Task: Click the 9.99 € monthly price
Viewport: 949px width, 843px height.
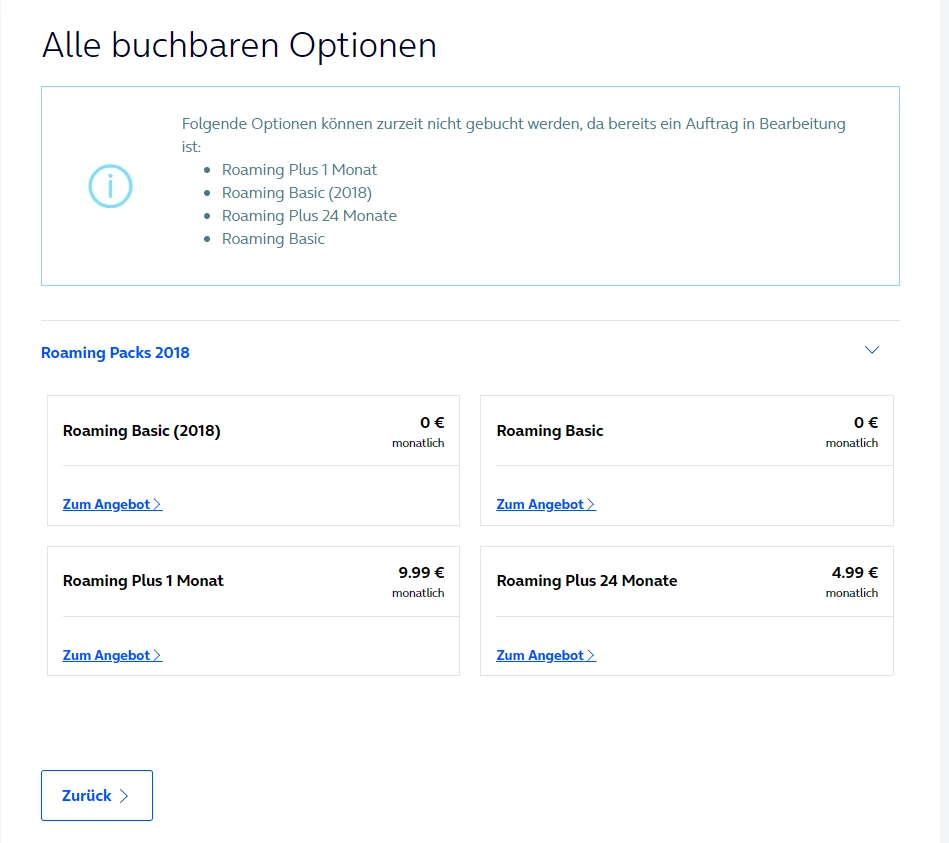Action: (421, 573)
